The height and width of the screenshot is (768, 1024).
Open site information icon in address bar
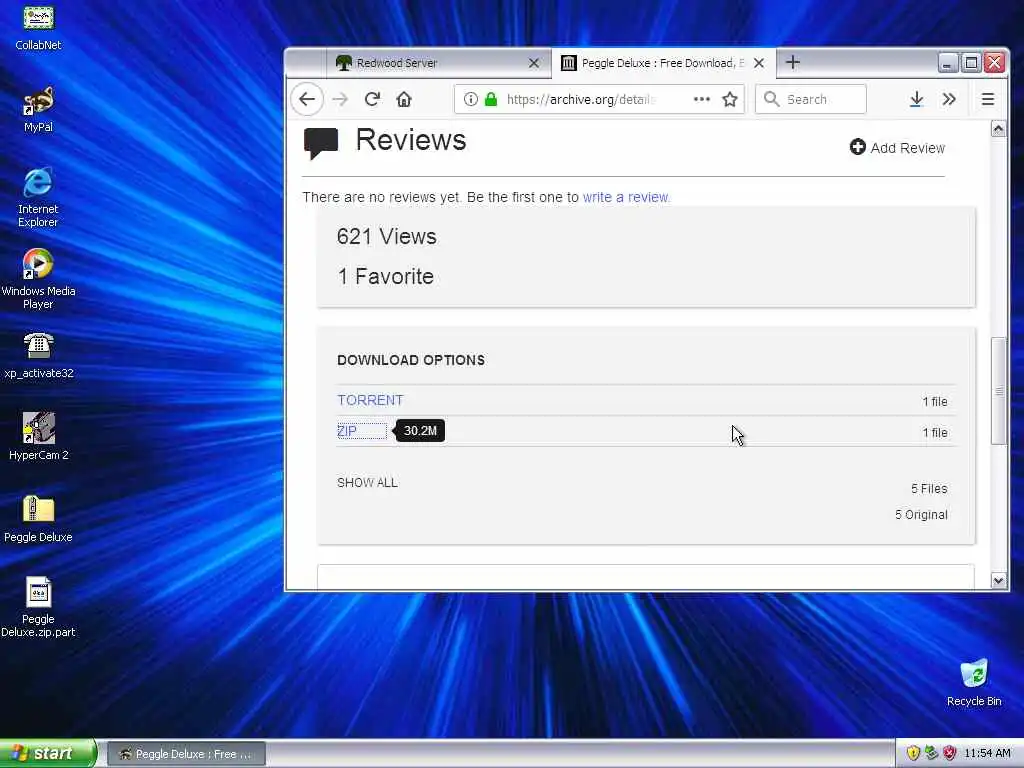pos(470,99)
